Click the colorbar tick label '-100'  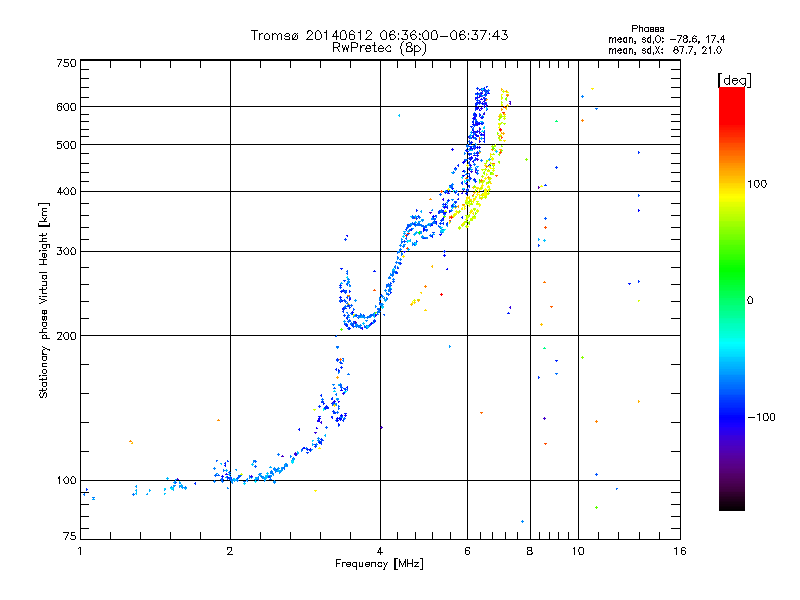(761, 417)
